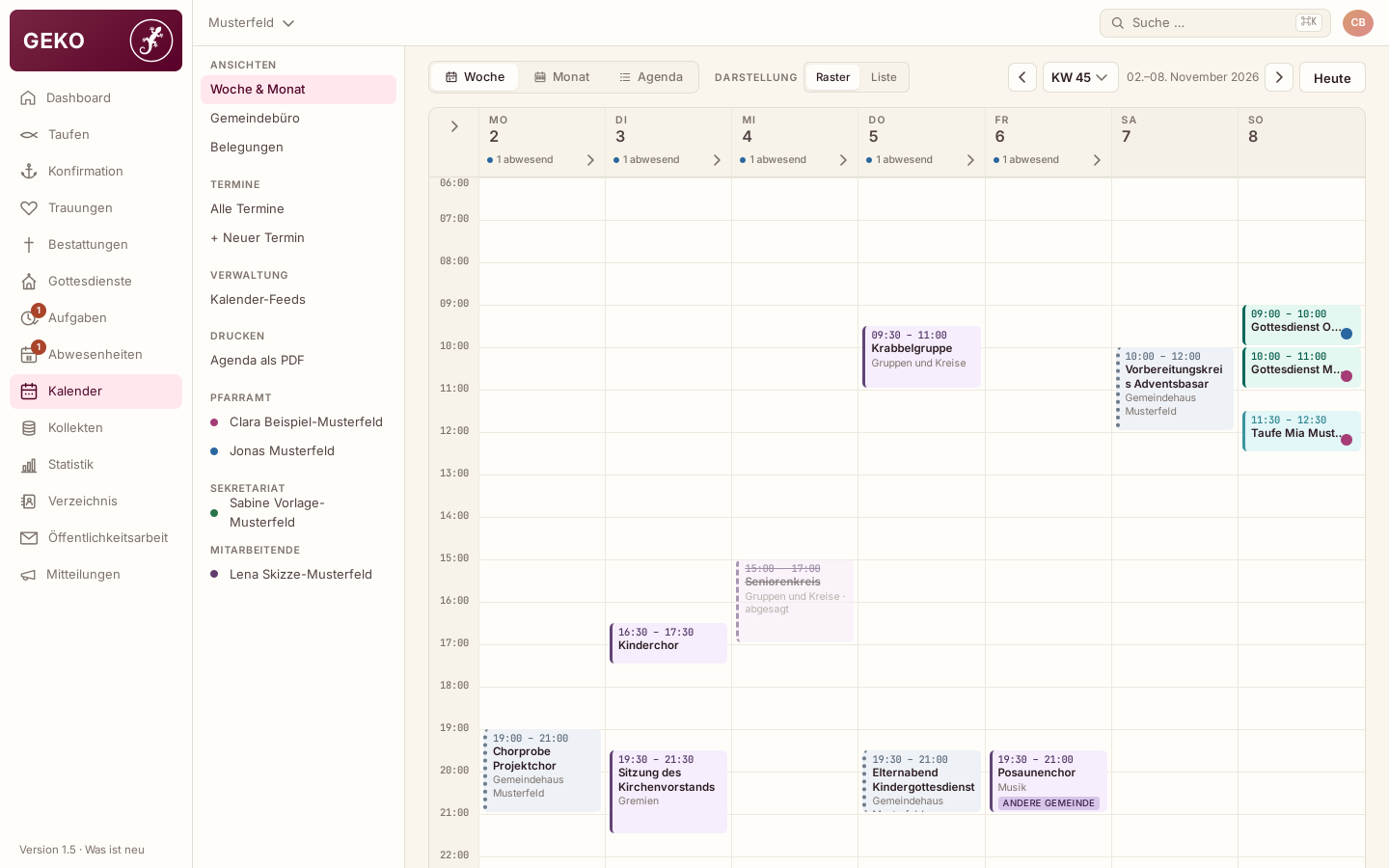
Task: Expand Friday's 1 abwesend entry
Action: click(1048, 160)
